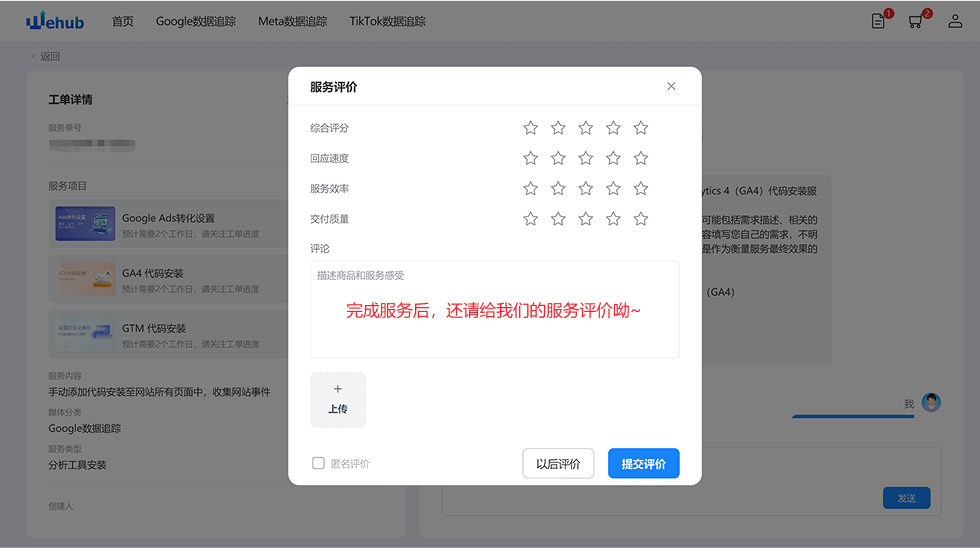Select second star for 交付质量
This screenshot has height=548, width=980.
pos(558,219)
